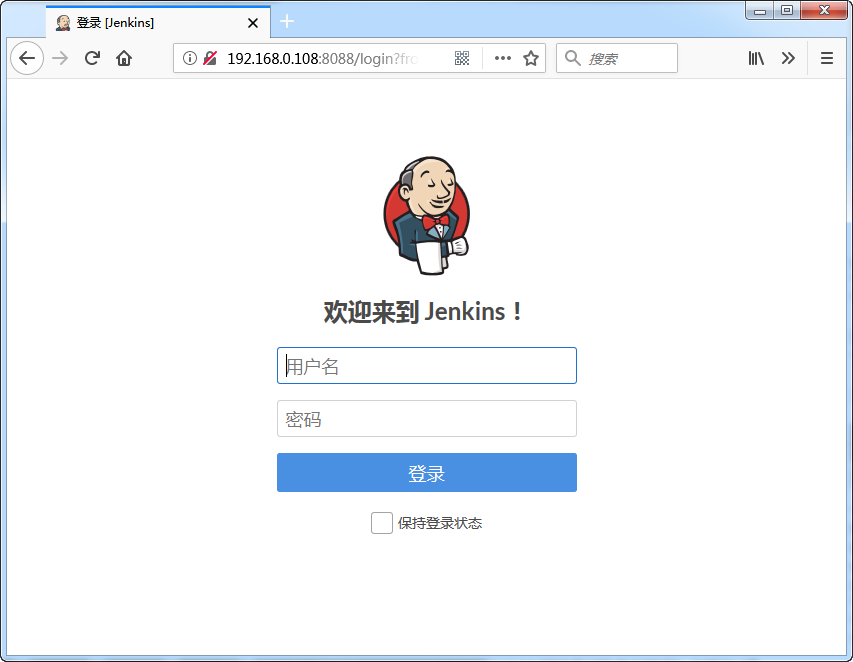Click the 欢迎来到 Jenkins！ heading
The height and width of the screenshot is (662, 853).
(x=424, y=312)
